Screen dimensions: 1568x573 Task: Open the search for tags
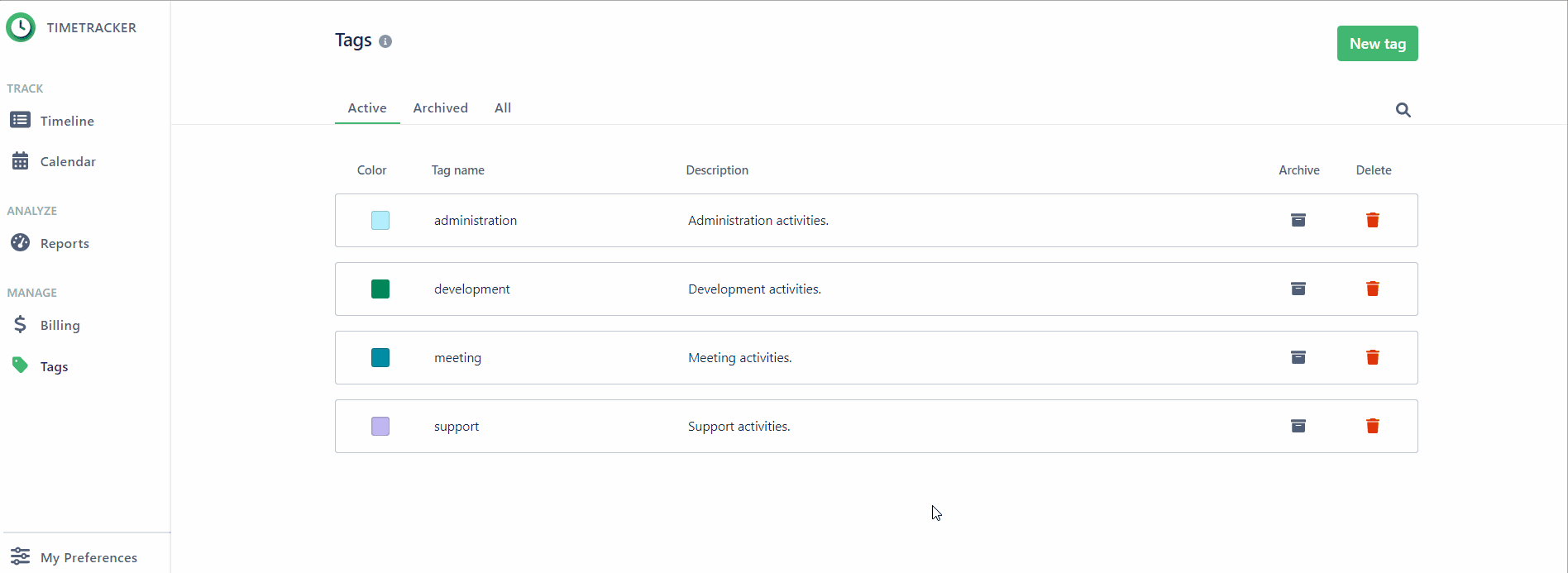(x=1403, y=110)
